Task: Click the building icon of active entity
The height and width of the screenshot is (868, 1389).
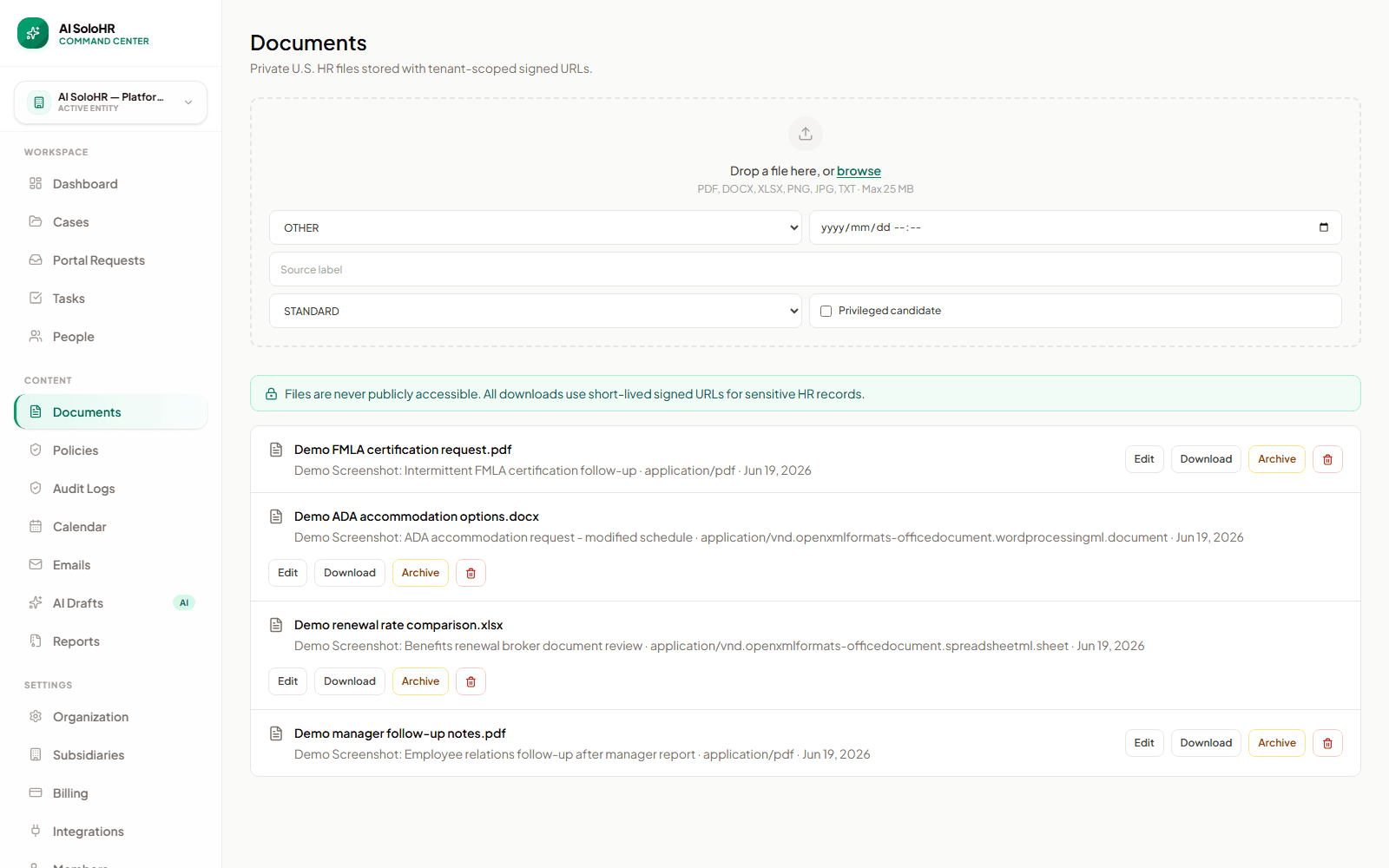Action: tap(39, 102)
